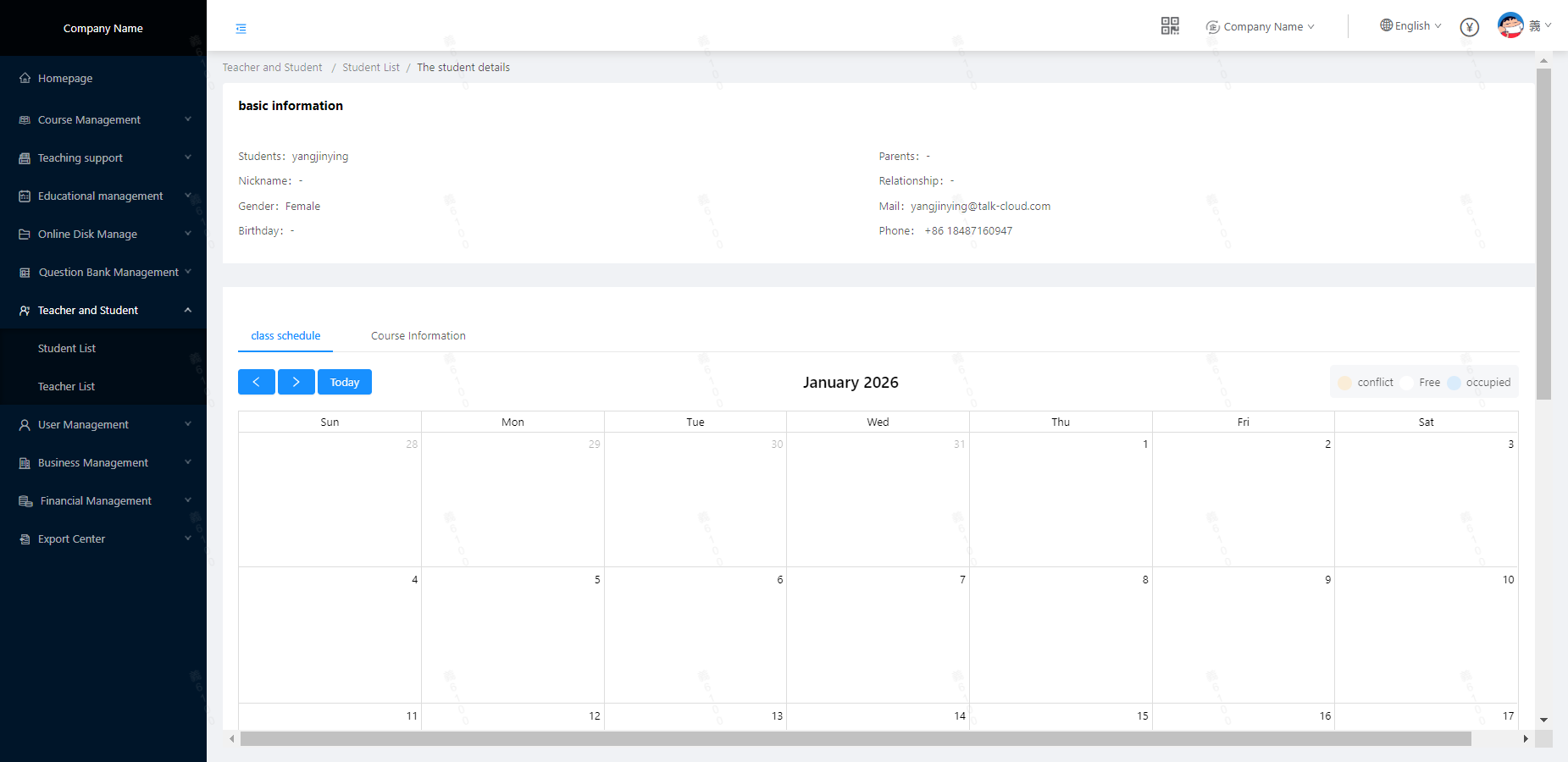The image size is (1568, 762).
Task: Click the yuan currency icon
Action: pyautogui.click(x=1469, y=27)
